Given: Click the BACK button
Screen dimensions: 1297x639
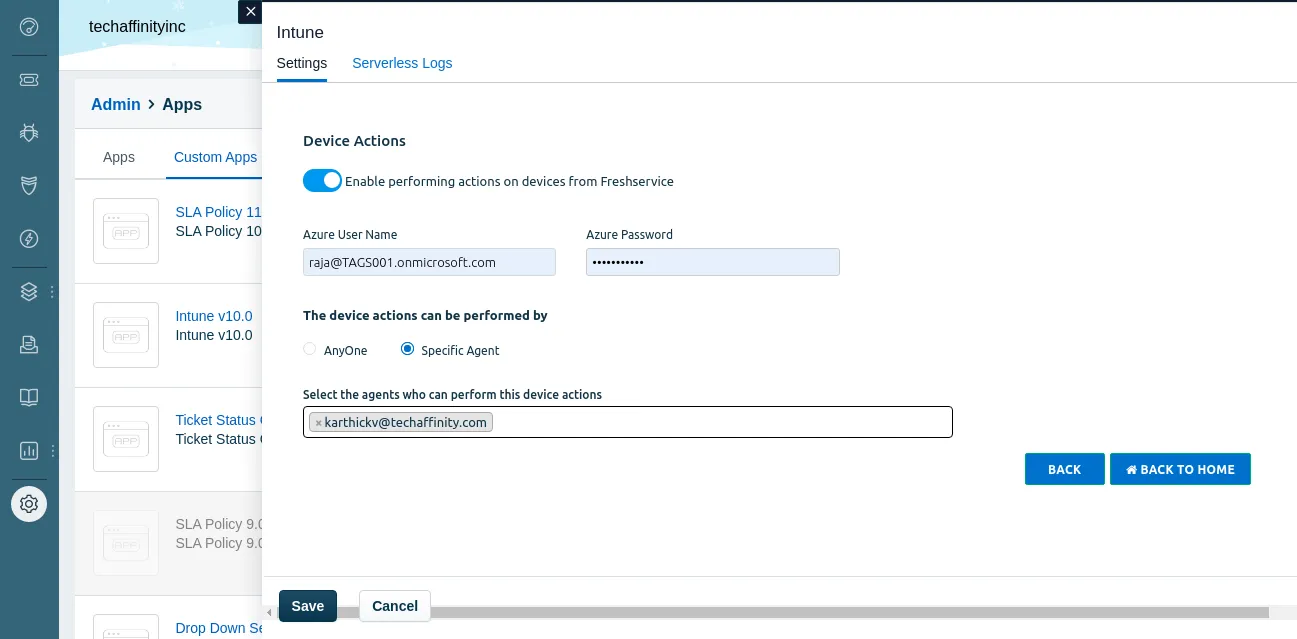Looking at the screenshot, I should click(1065, 469).
